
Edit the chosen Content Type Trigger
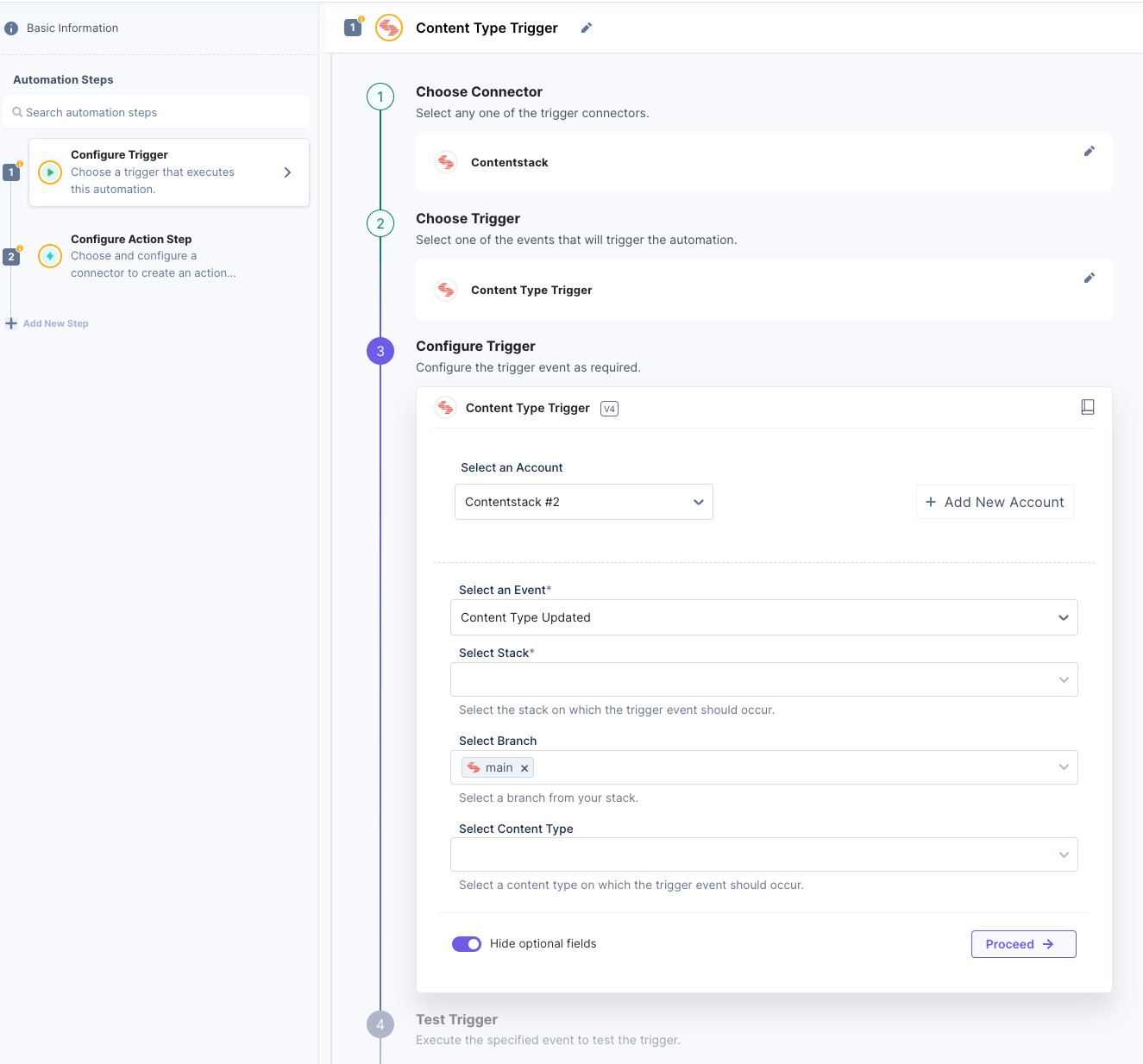coord(1089,278)
